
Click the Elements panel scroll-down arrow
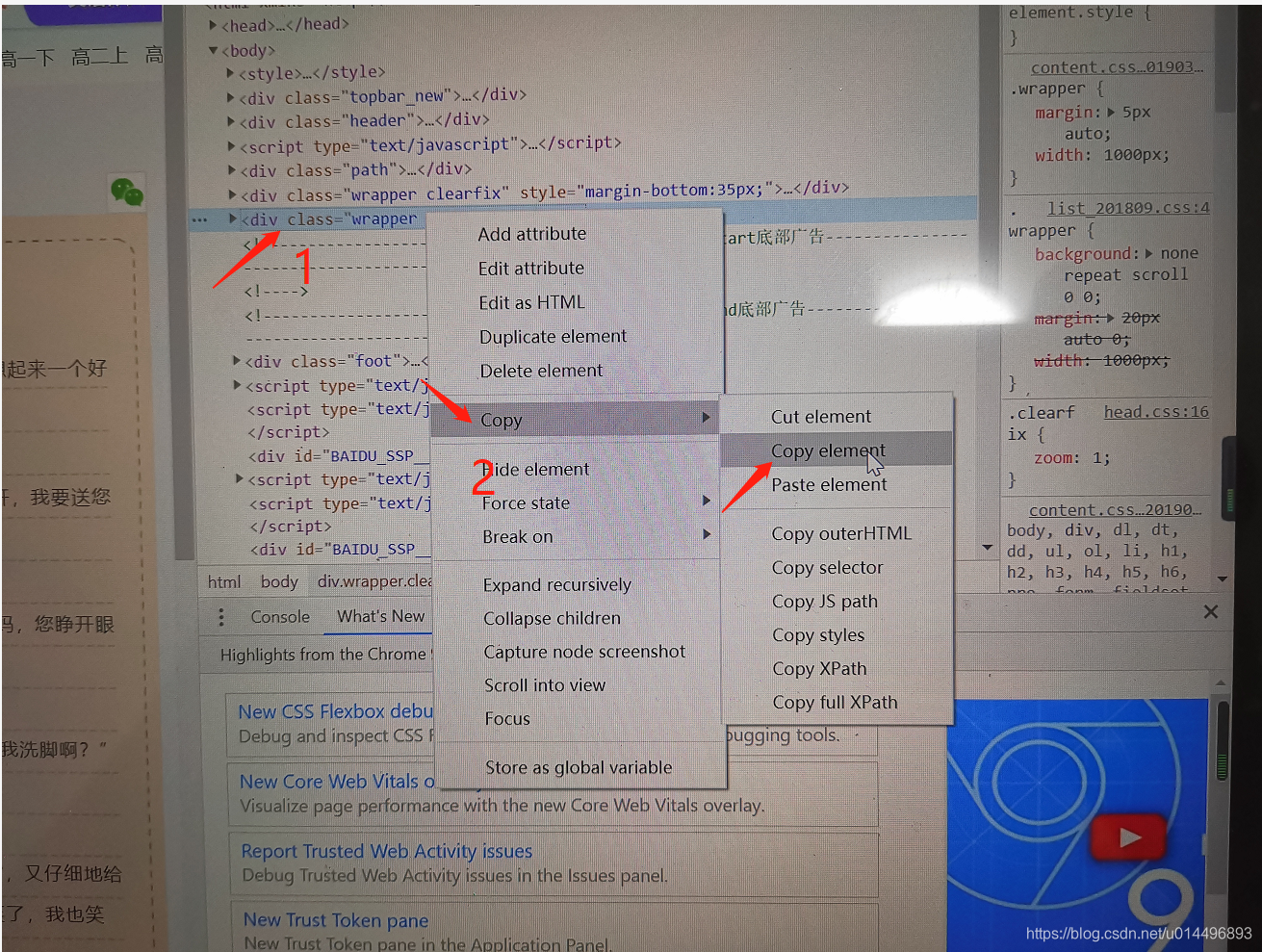(x=988, y=548)
